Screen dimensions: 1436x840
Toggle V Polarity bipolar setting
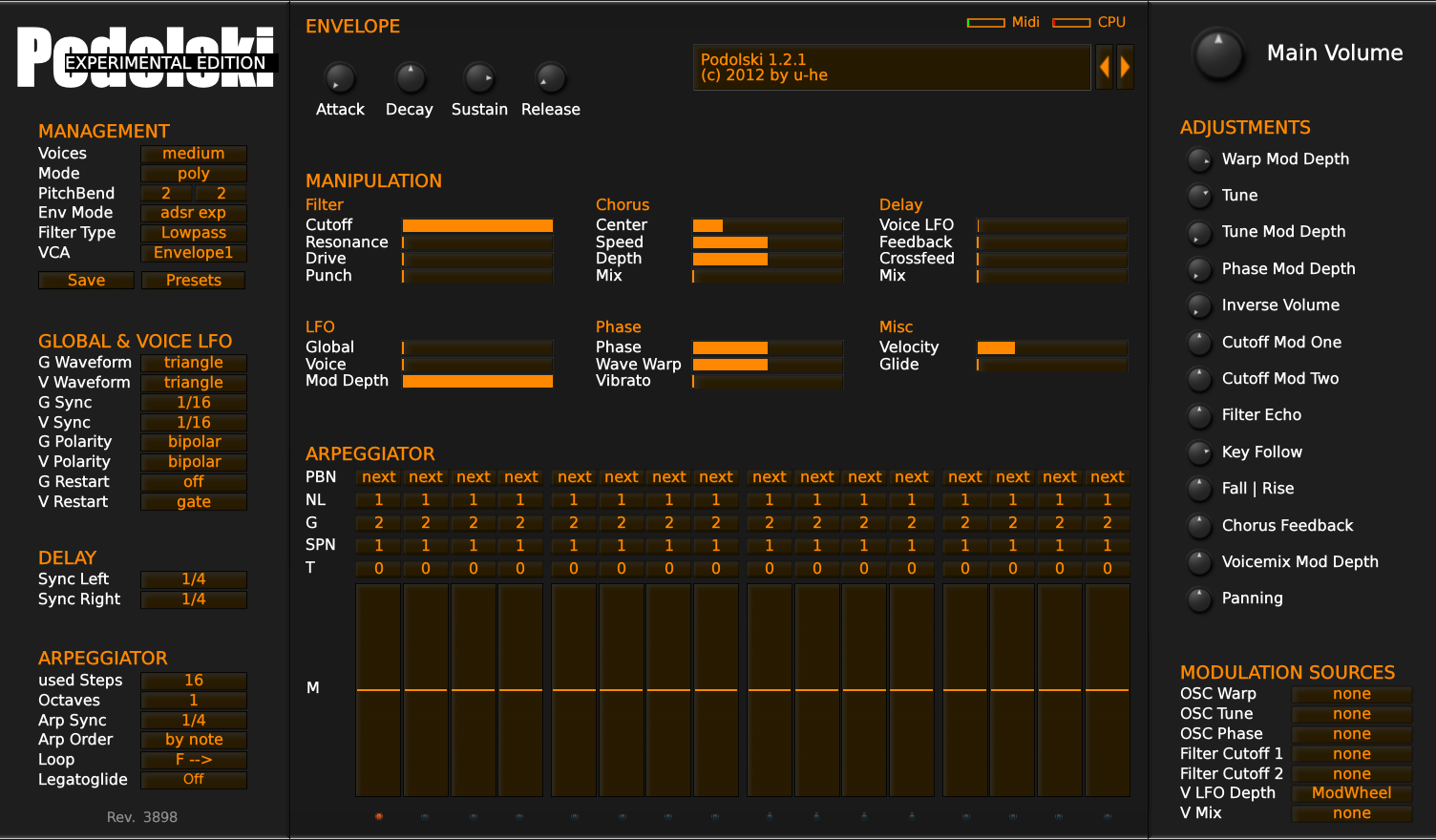194,462
